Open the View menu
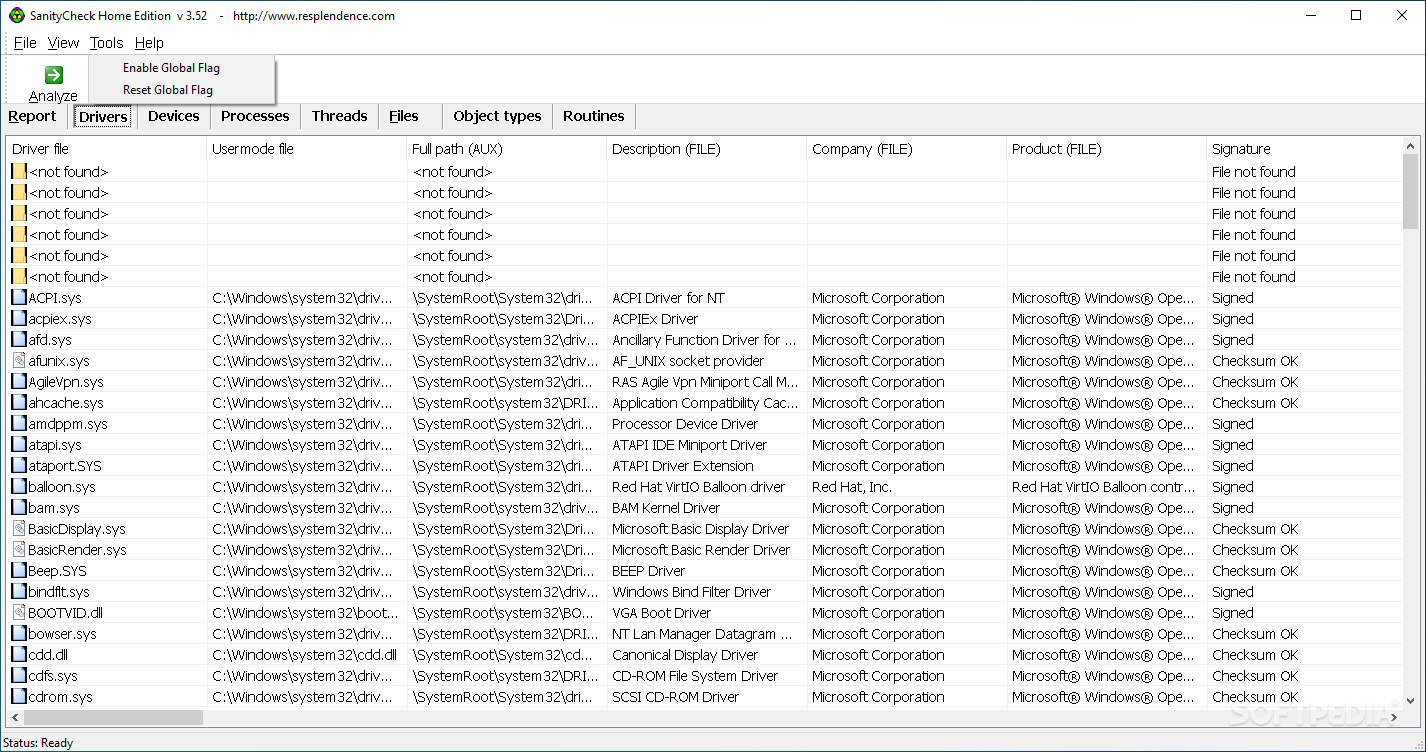The width and height of the screenshot is (1426, 752). (x=63, y=43)
